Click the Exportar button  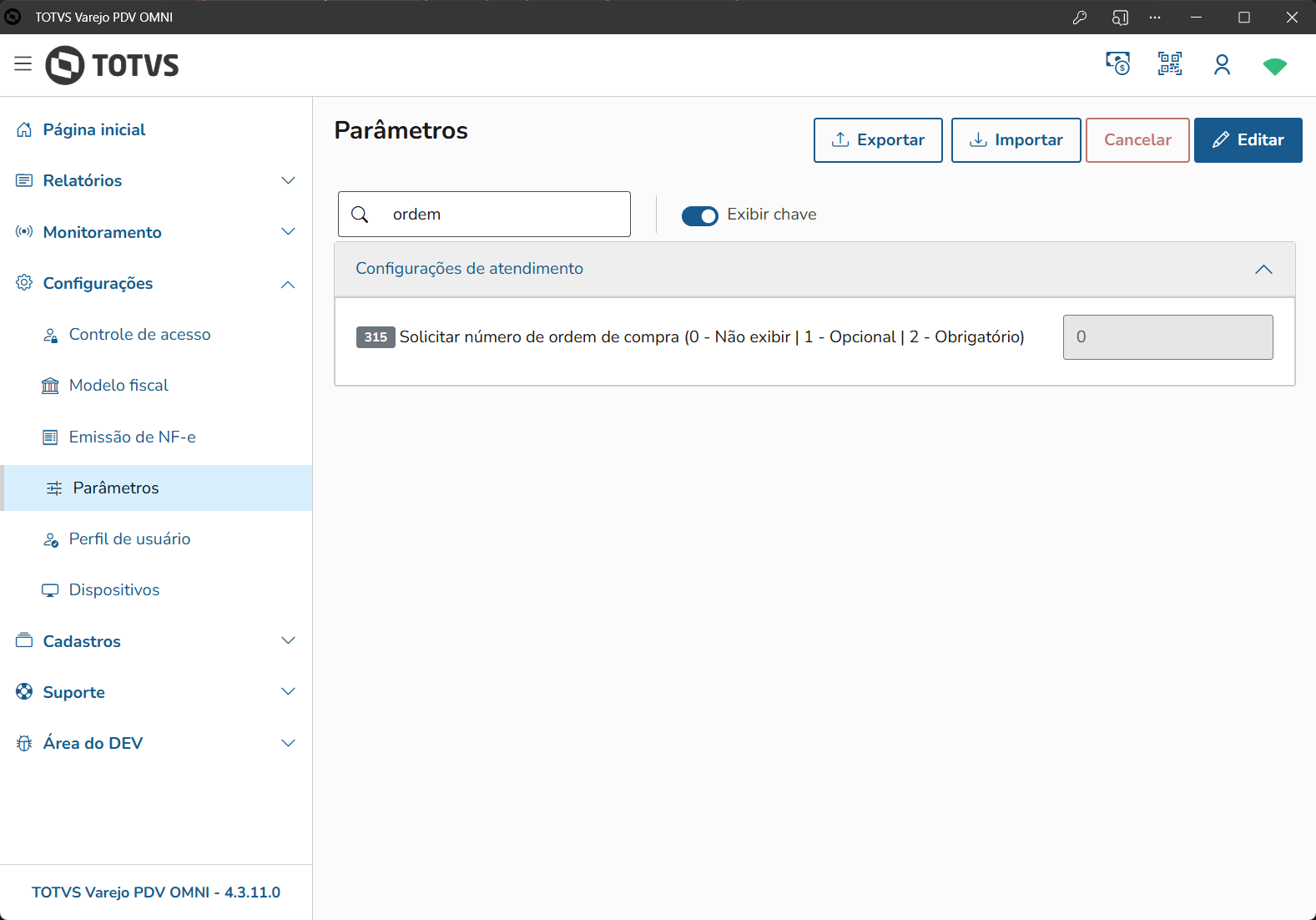pos(878,140)
